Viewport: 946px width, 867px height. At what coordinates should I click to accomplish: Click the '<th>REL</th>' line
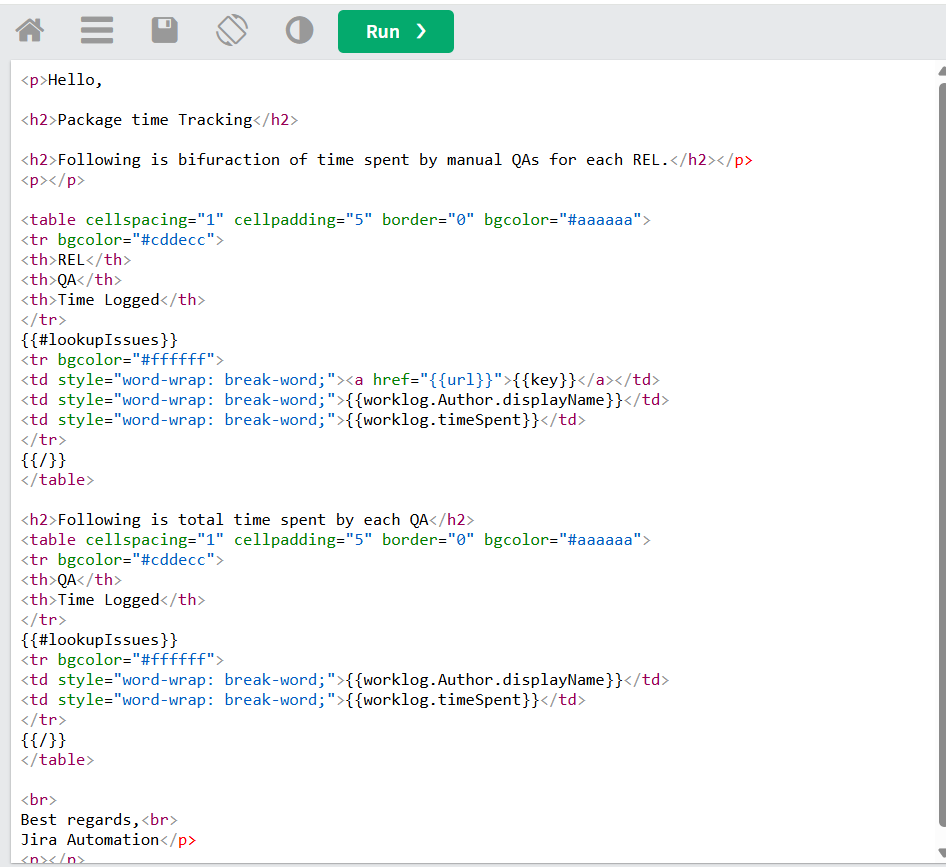click(x=76, y=259)
